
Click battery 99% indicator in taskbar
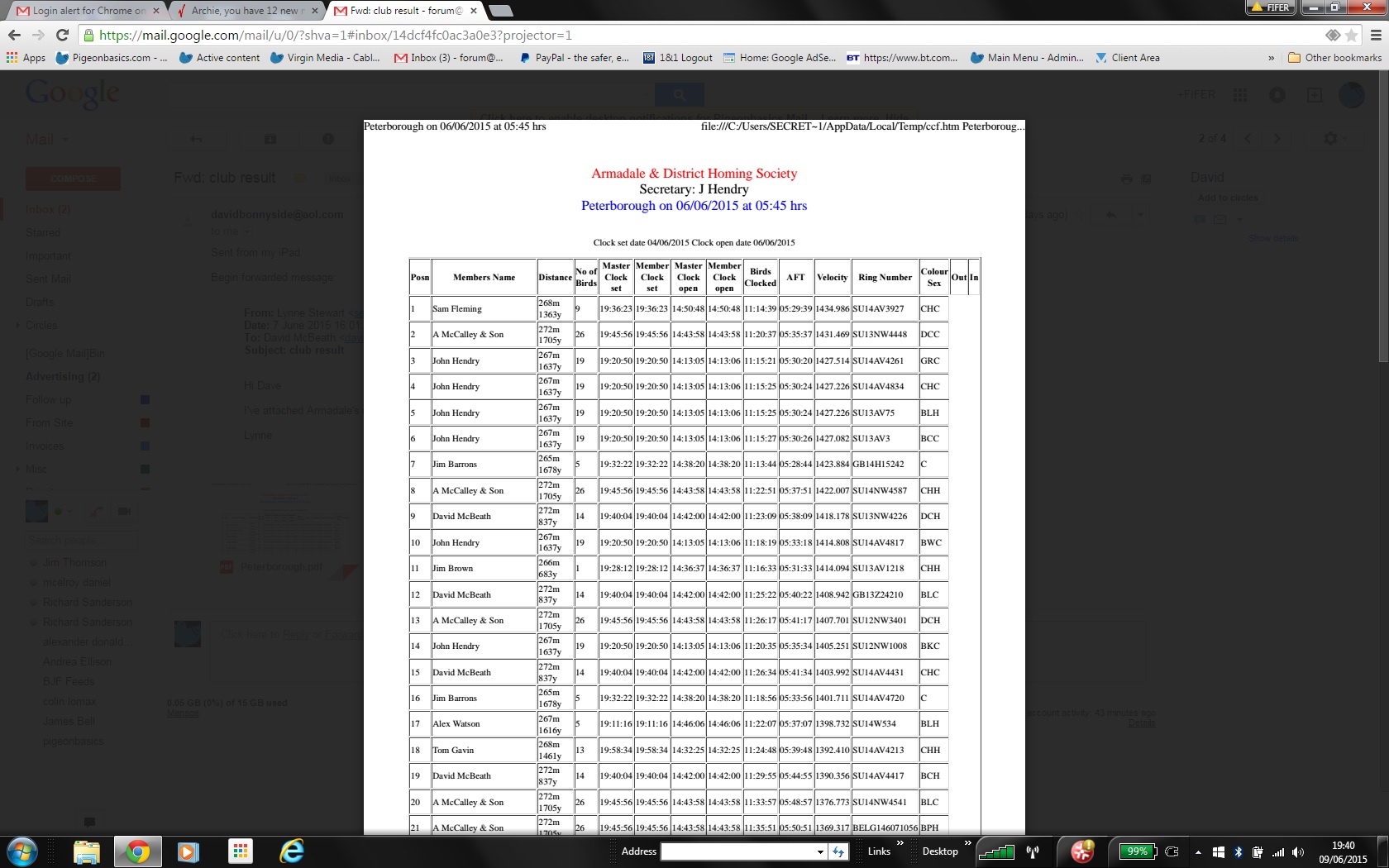click(x=1137, y=851)
